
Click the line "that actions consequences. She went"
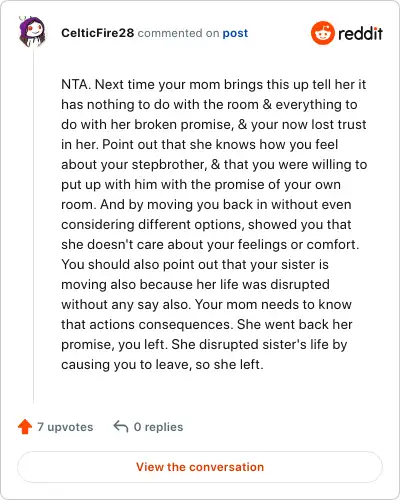207,324
